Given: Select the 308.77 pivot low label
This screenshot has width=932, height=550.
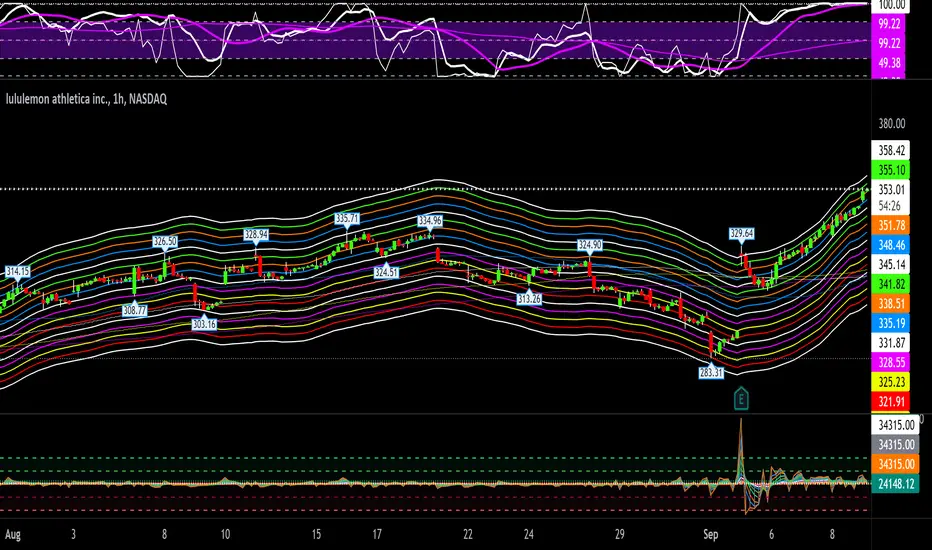Looking at the screenshot, I should tap(134, 310).
